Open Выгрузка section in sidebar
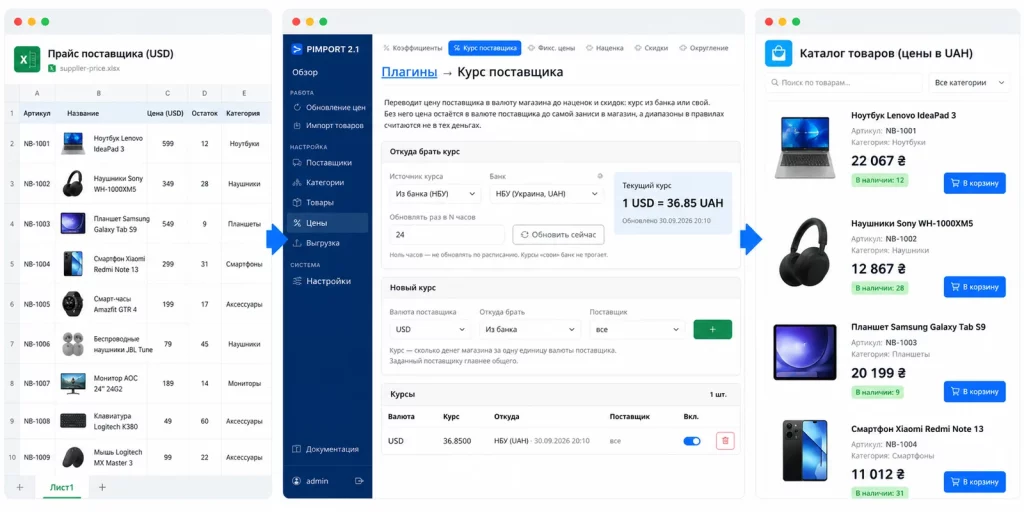 coord(315,243)
